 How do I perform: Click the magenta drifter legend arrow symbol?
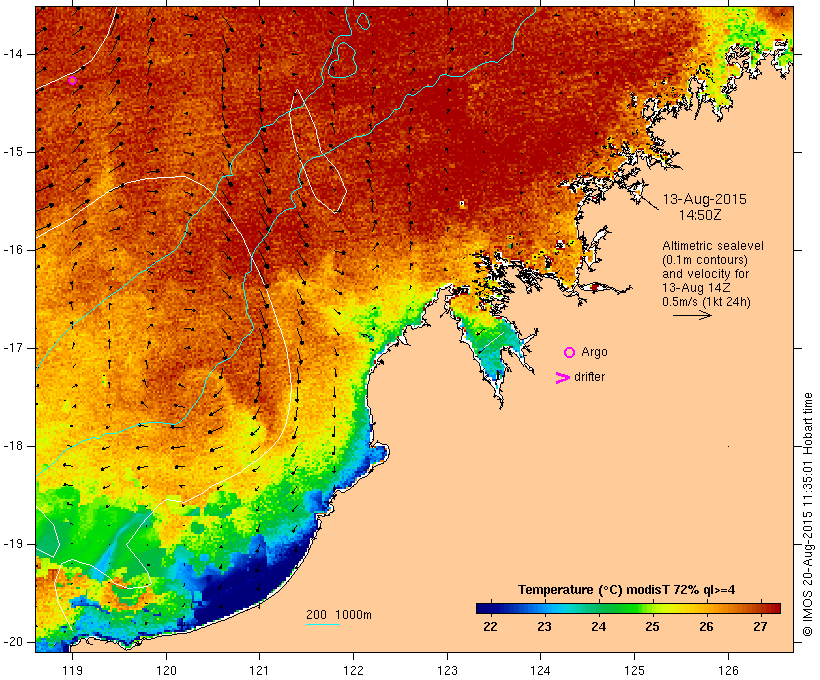[x=562, y=378]
